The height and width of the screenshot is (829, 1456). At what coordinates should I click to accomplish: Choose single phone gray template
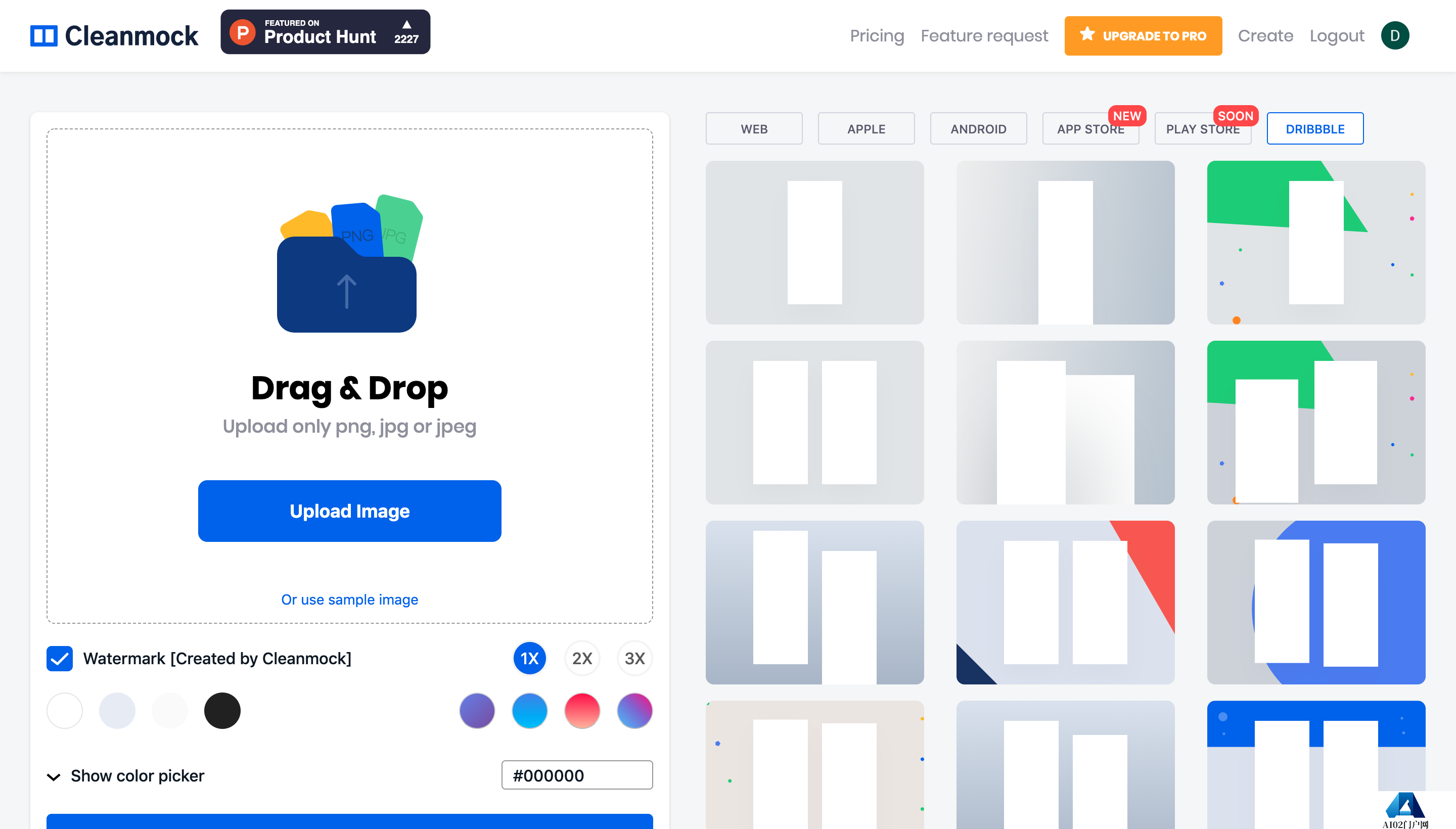(814, 243)
